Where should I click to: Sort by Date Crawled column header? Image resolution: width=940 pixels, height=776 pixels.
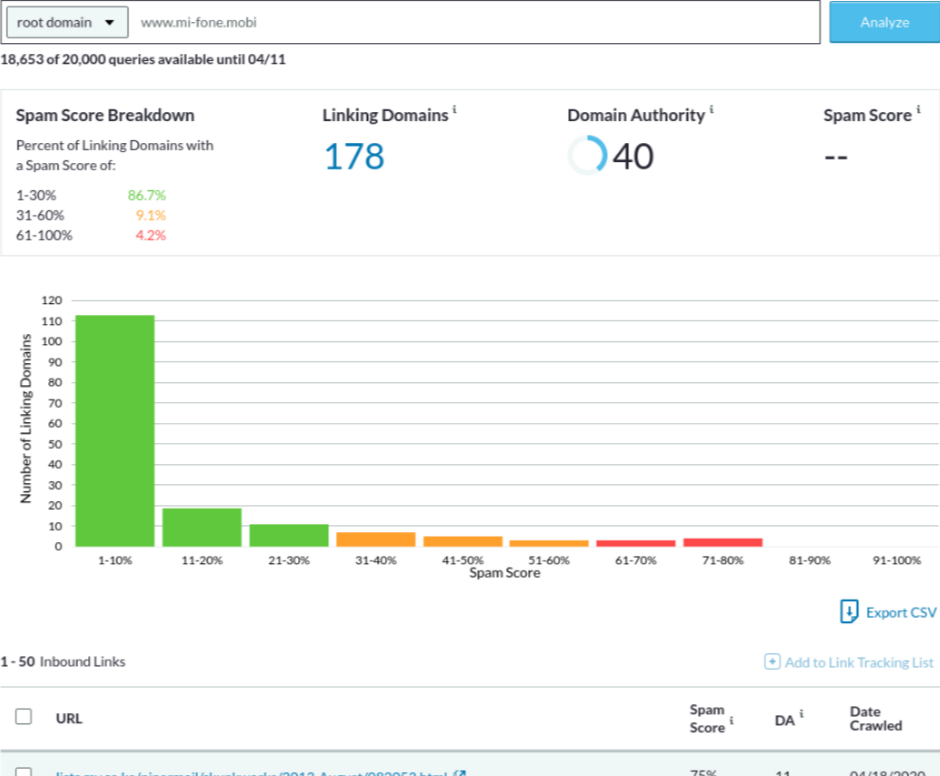tap(875, 718)
